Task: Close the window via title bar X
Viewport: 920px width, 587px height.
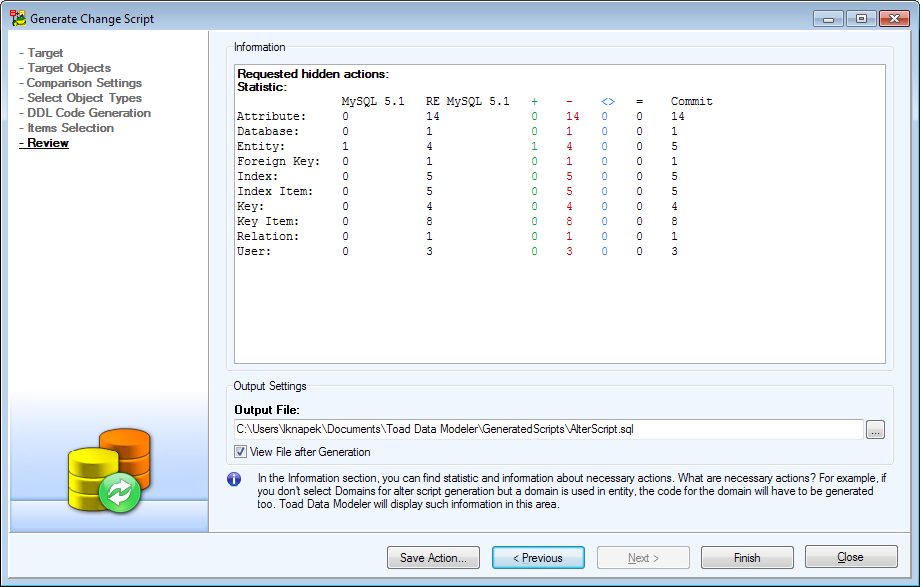Action: click(x=894, y=19)
